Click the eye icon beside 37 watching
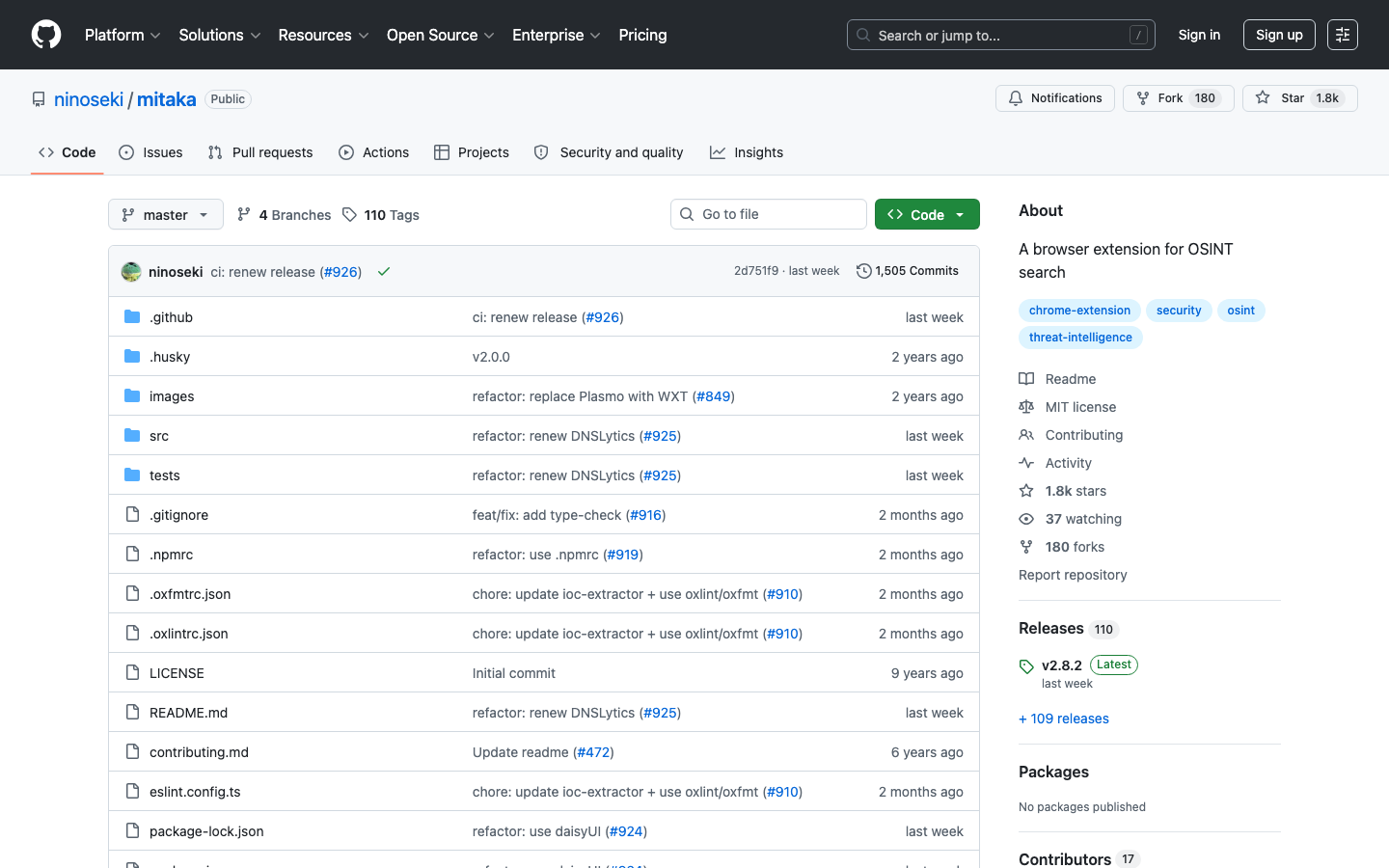Viewport: 1389px width, 868px height. coord(1026,519)
